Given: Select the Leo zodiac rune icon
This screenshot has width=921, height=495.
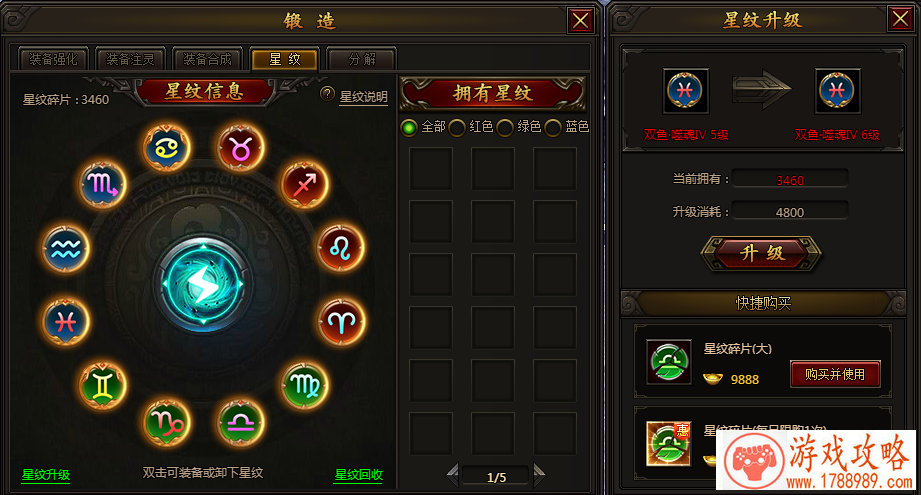Looking at the screenshot, I should [341, 248].
